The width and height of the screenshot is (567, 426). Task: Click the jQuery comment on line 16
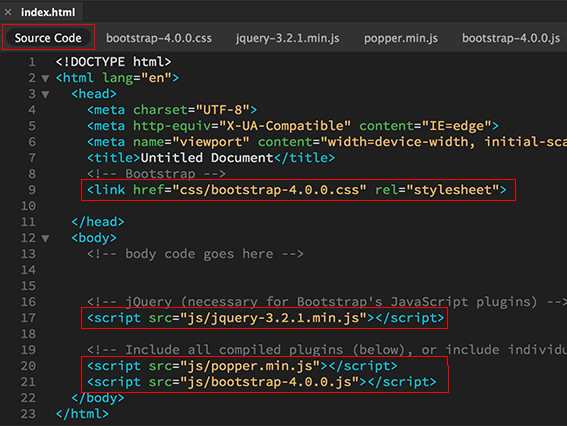tap(327, 302)
